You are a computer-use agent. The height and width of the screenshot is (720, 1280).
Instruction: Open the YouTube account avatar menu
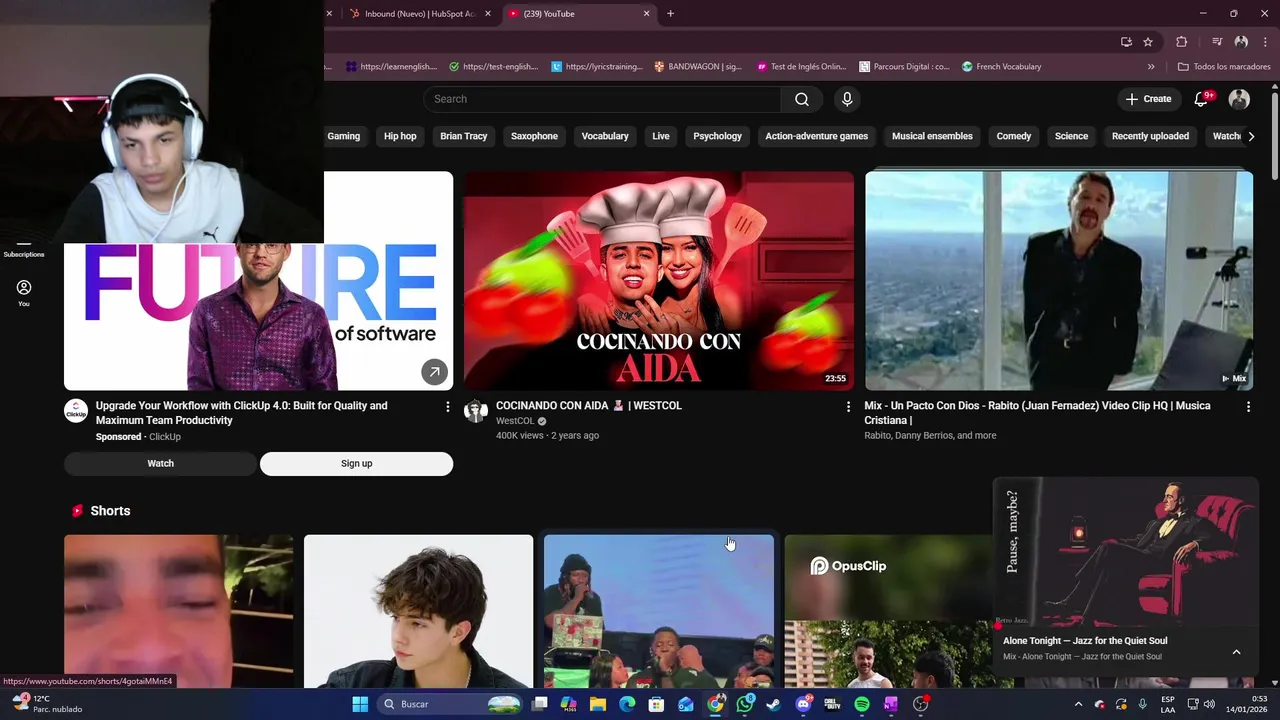click(1239, 99)
